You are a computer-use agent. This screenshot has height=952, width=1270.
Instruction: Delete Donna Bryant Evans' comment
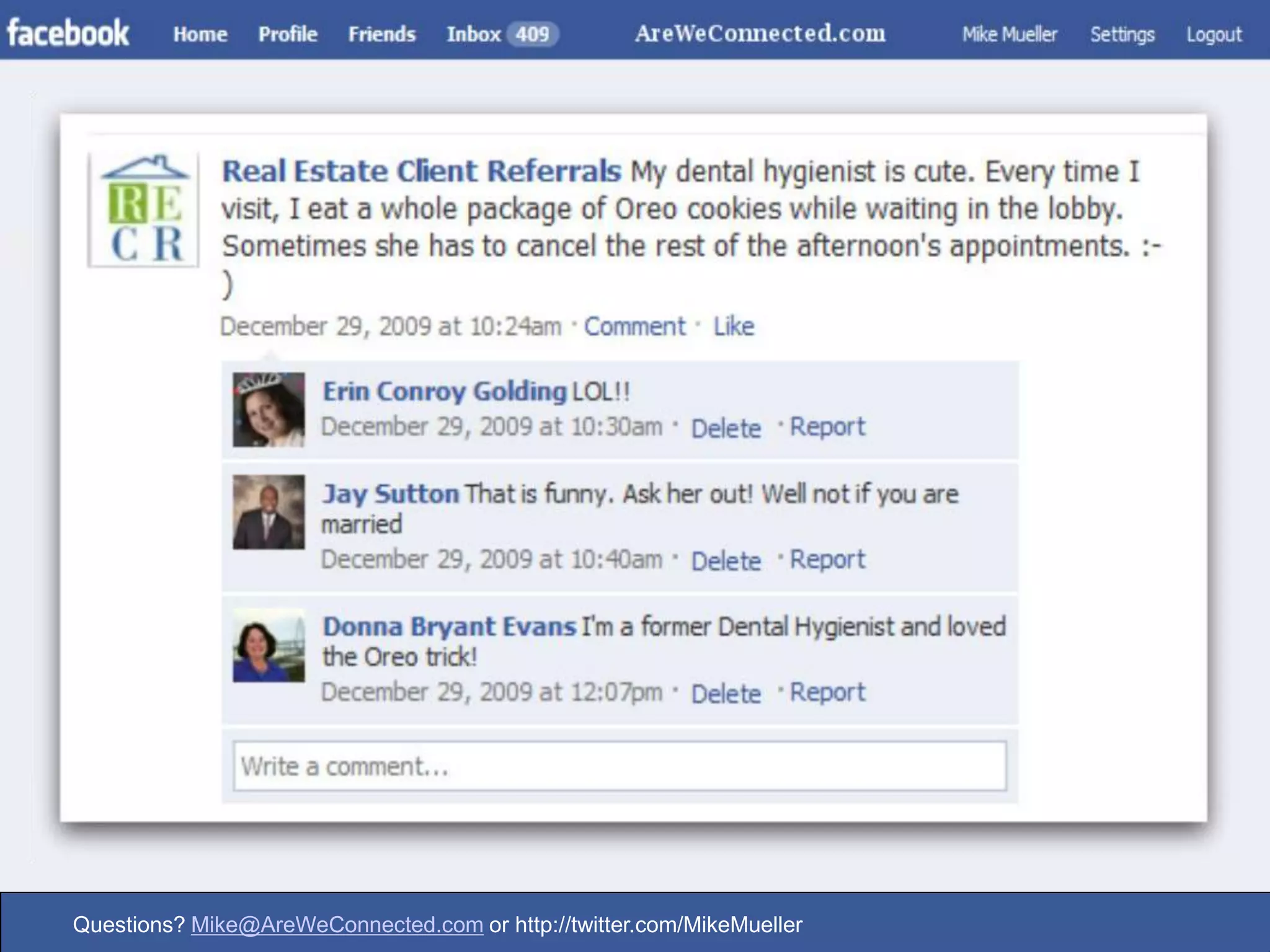[x=726, y=694]
